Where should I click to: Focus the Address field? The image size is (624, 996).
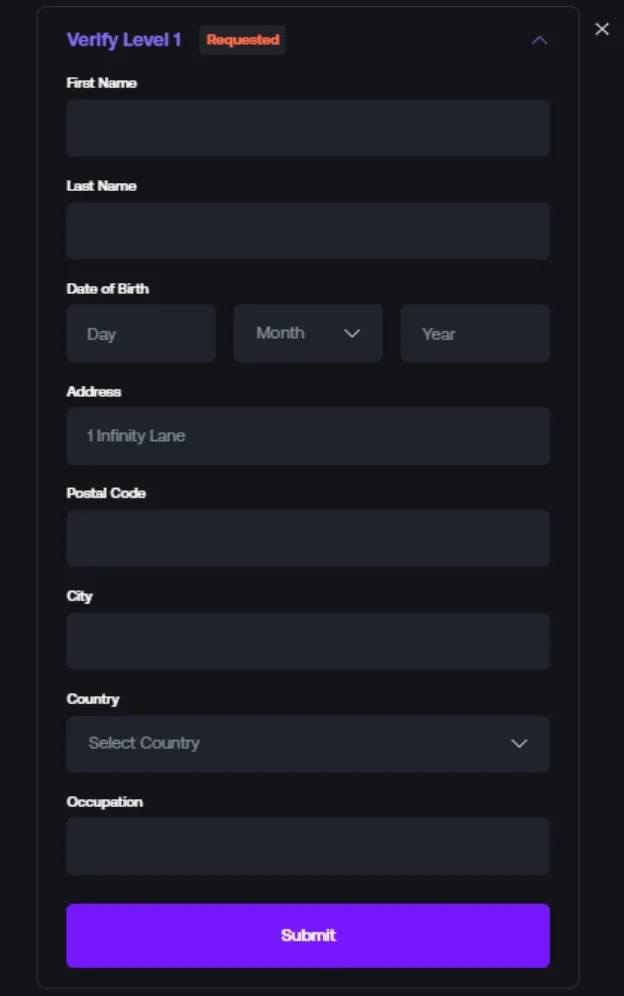coord(307,436)
